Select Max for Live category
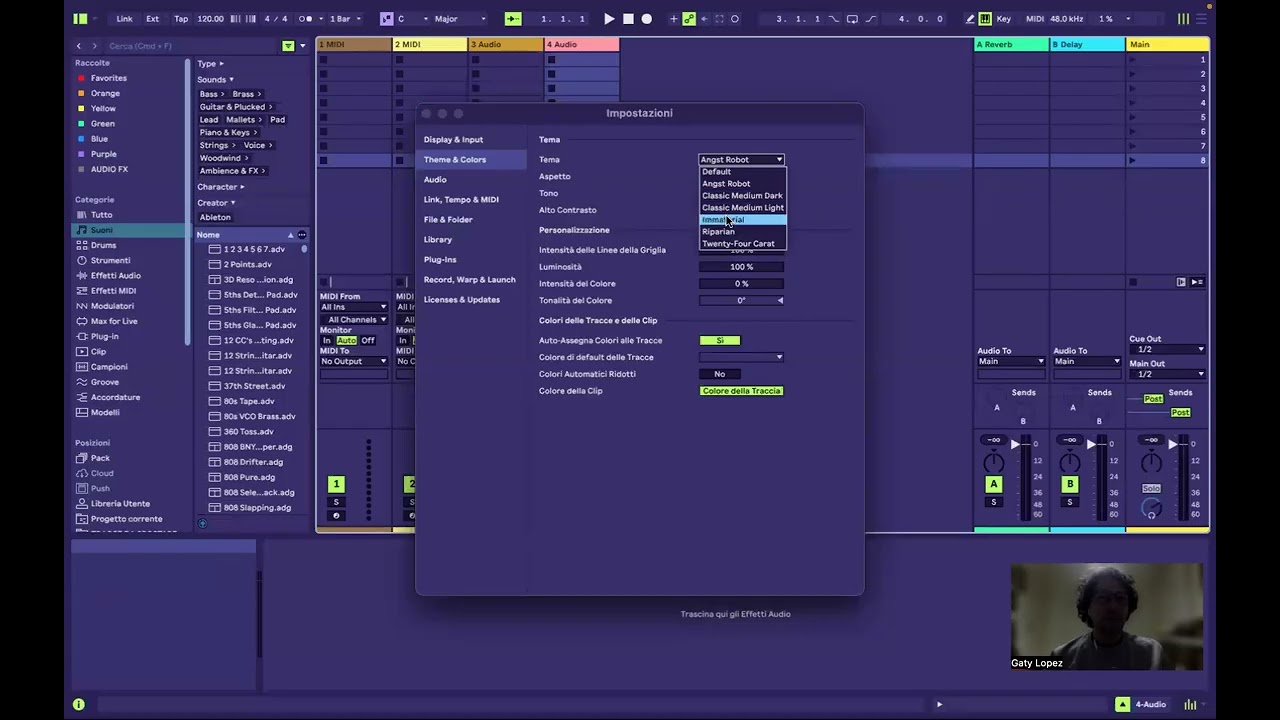This screenshot has height=720, width=1280. point(130,321)
